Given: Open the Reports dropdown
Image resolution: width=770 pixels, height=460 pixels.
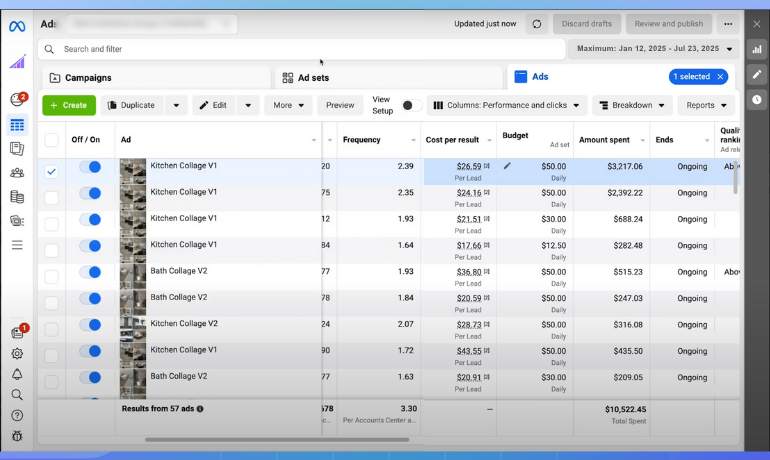Looking at the screenshot, I should pos(706,105).
